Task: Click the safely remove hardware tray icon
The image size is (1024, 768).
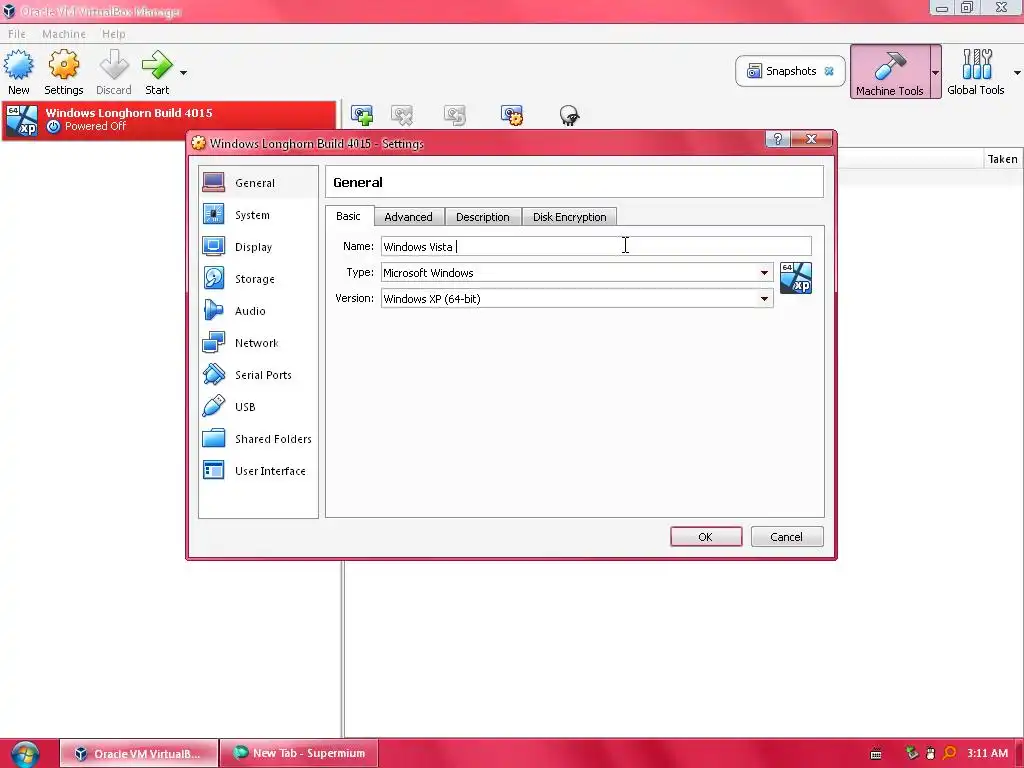Action: tap(912, 754)
